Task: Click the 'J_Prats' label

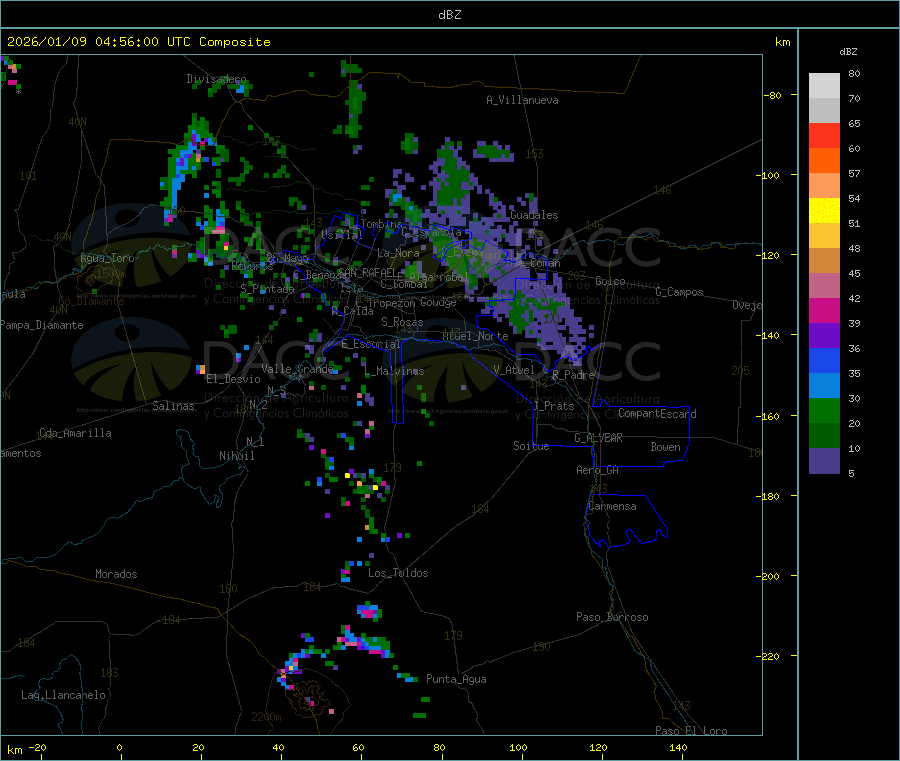Action: pyautogui.click(x=554, y=406)
